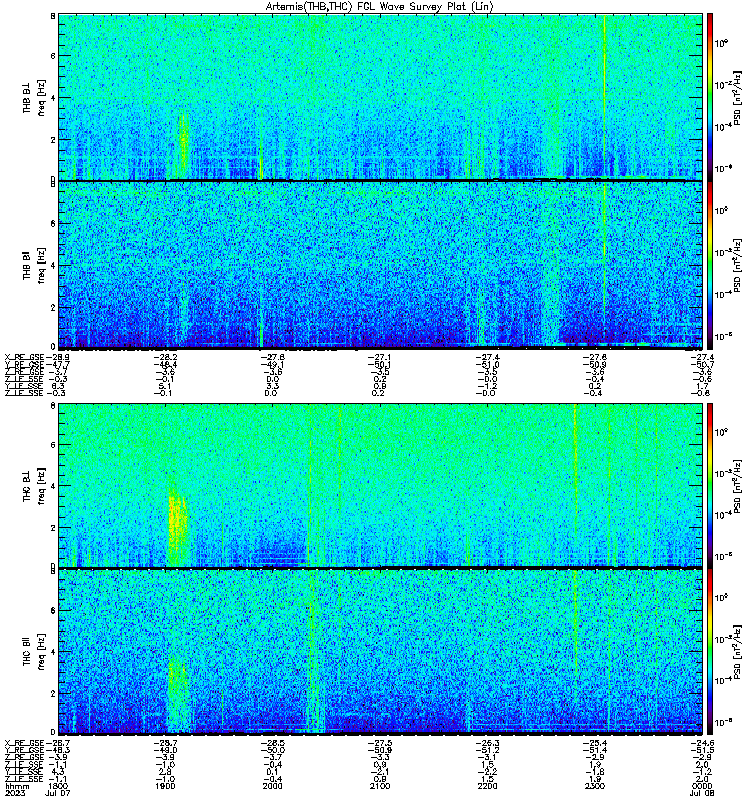This screenshot has height=800, width=750.
Task: Select the THC B-perpendicular axis label
Action: pyautogui.click(x=27, y=486)
